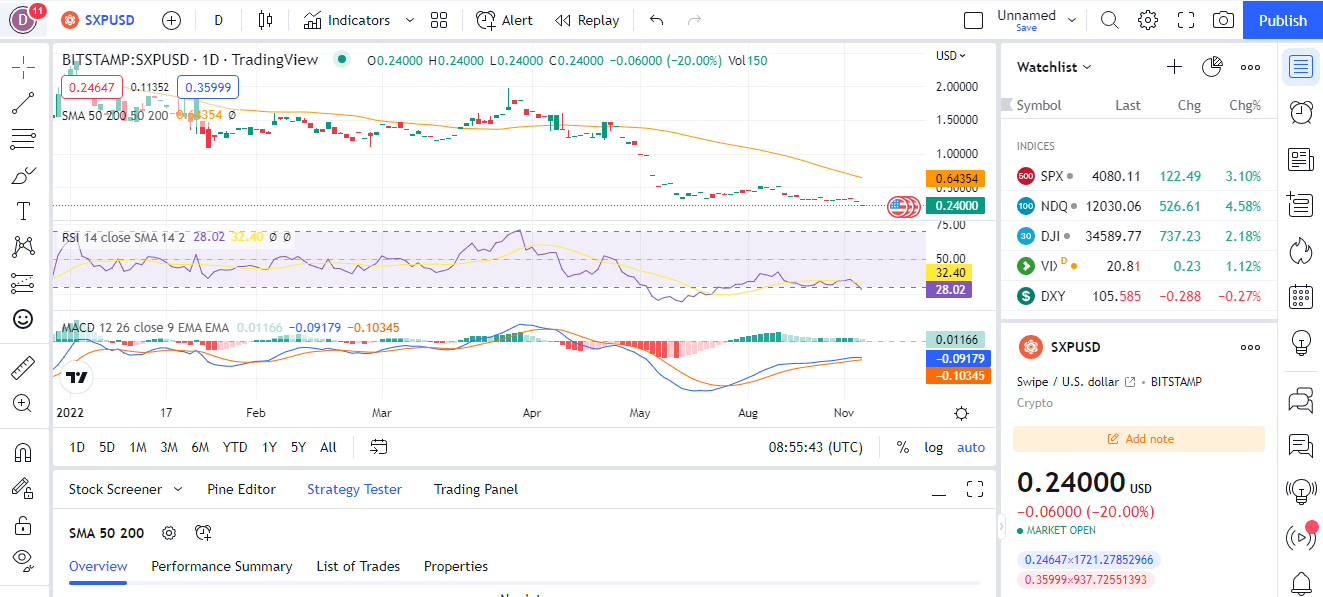Create a new Alert

click(504, 20)
